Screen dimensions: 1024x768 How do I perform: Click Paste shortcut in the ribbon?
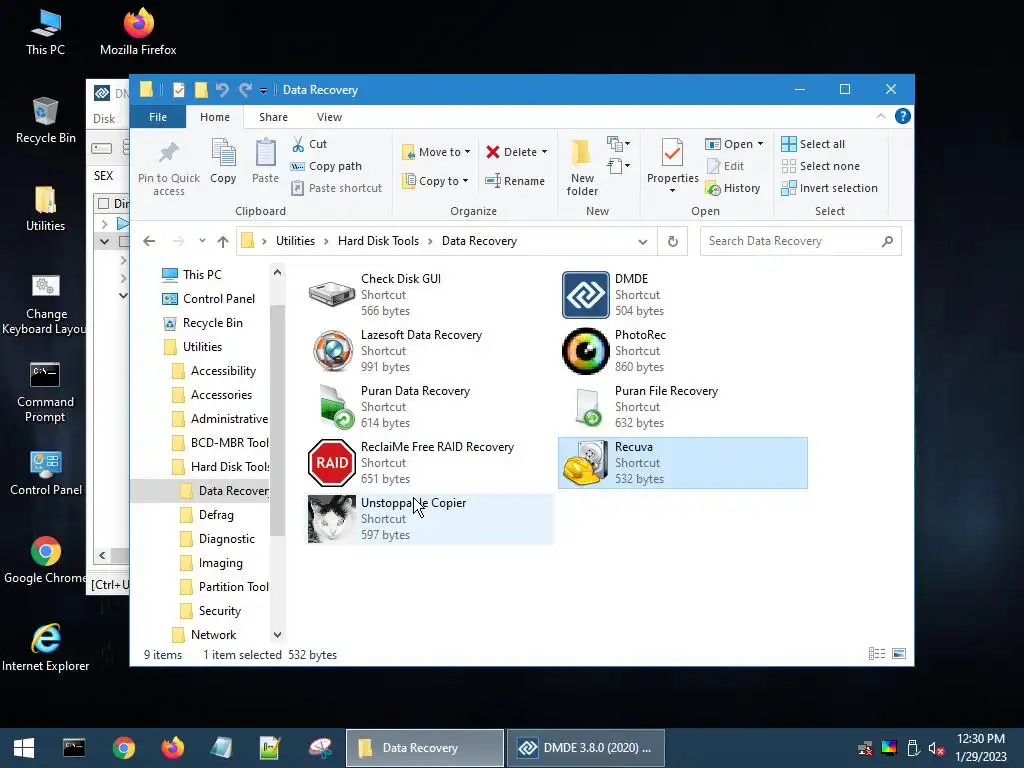click(x=336, y=188)
